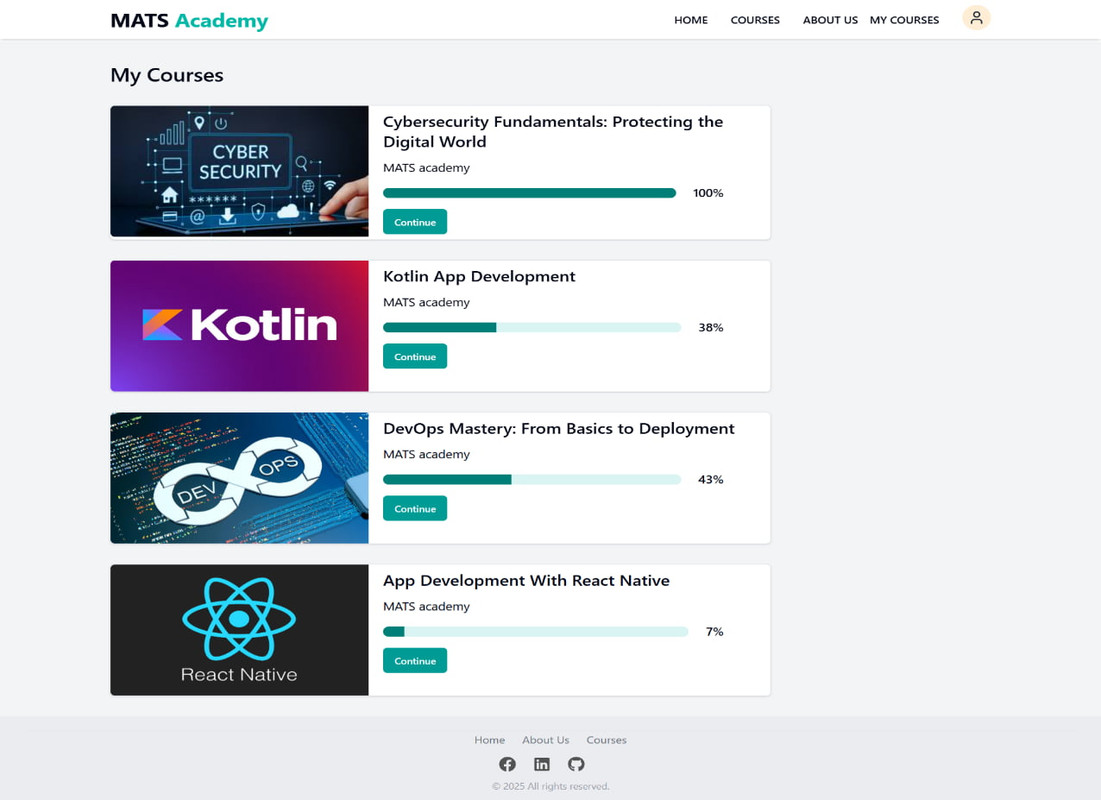1101x800 pixels.
Task: Open the user profile avatar icon
Action: 976,18
